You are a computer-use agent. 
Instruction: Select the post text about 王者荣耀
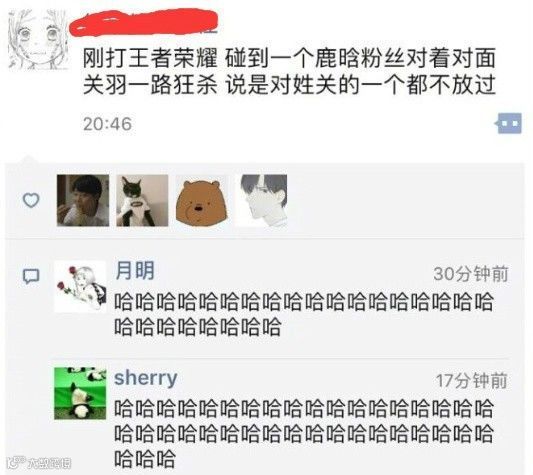coord(289,72)
